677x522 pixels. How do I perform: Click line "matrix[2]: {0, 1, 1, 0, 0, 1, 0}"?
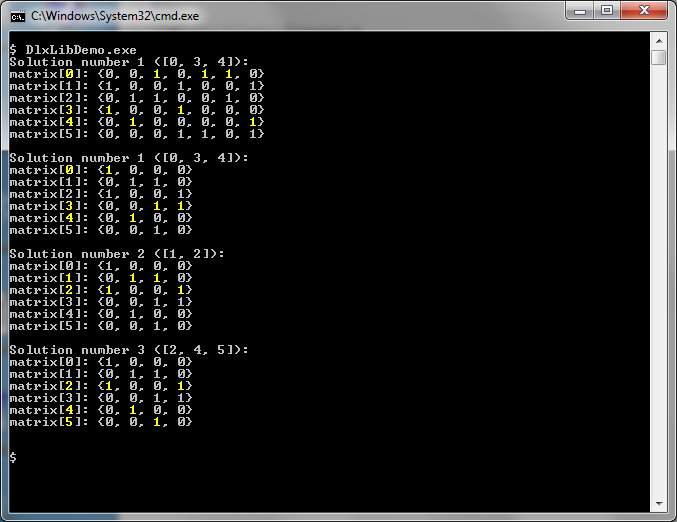136,98
